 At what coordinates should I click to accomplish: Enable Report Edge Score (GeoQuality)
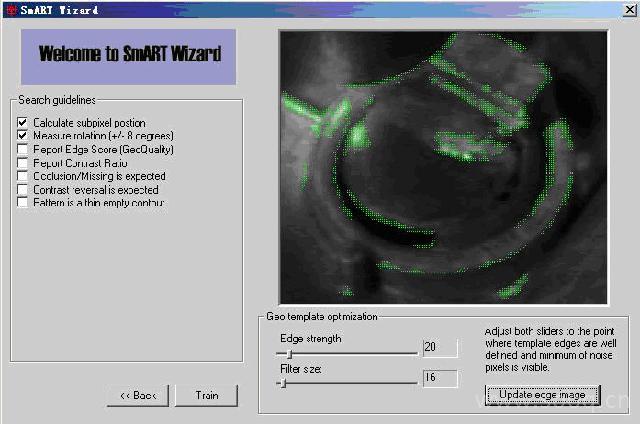23,150
